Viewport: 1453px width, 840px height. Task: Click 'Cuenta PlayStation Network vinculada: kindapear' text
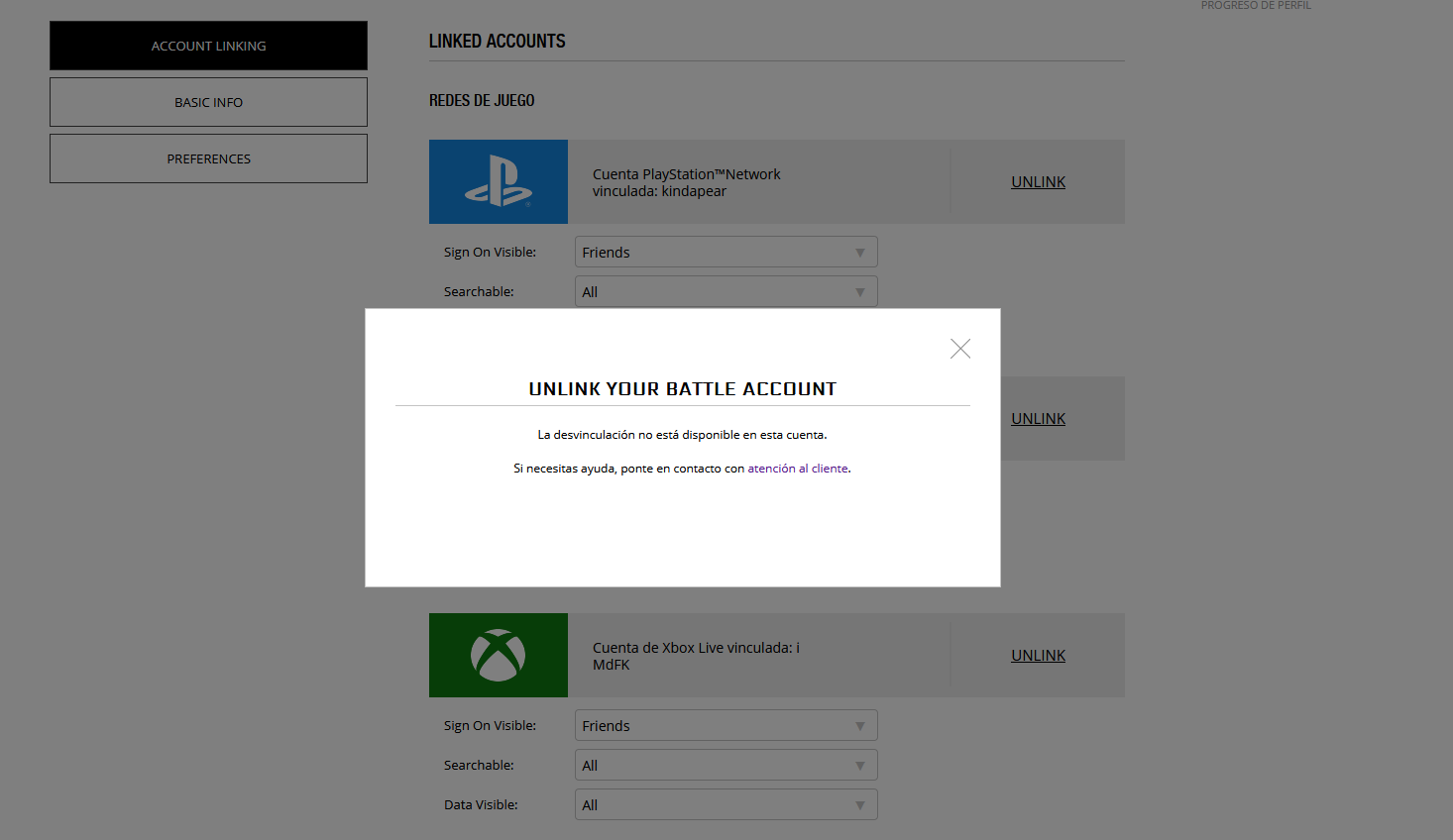pos(687,182)
